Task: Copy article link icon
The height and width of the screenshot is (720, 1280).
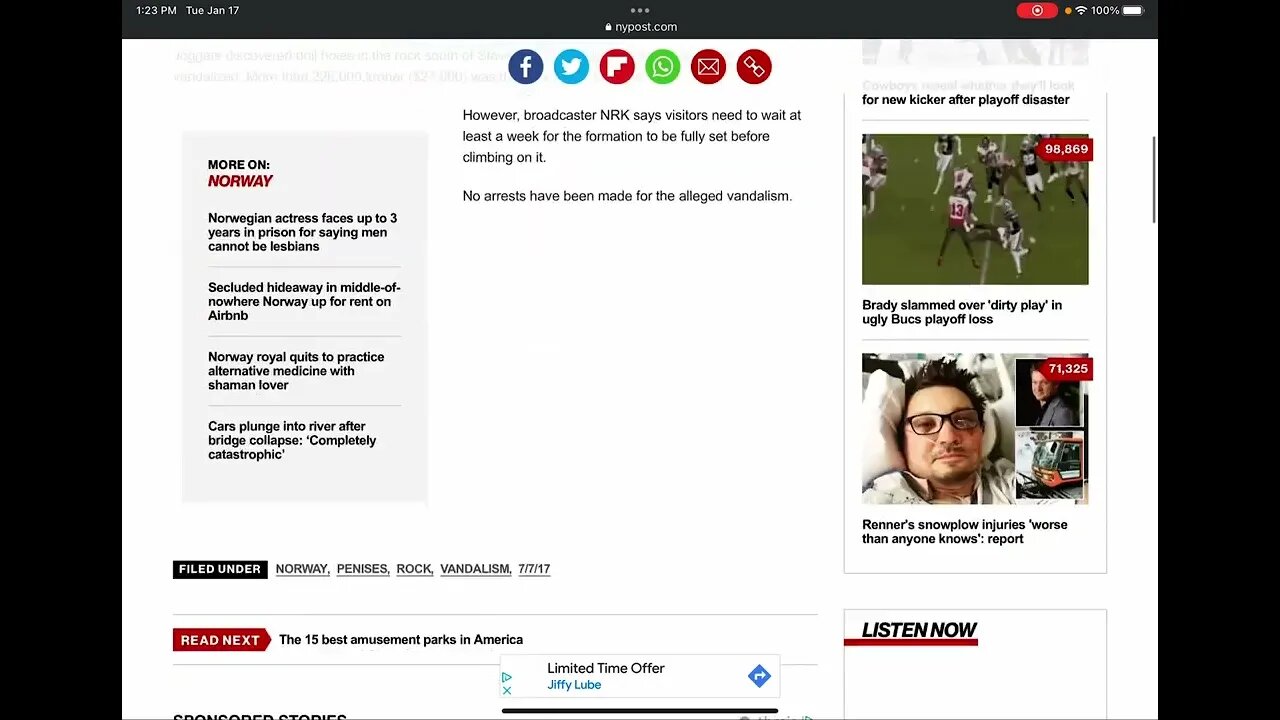Action: click(x=754, y=67)
